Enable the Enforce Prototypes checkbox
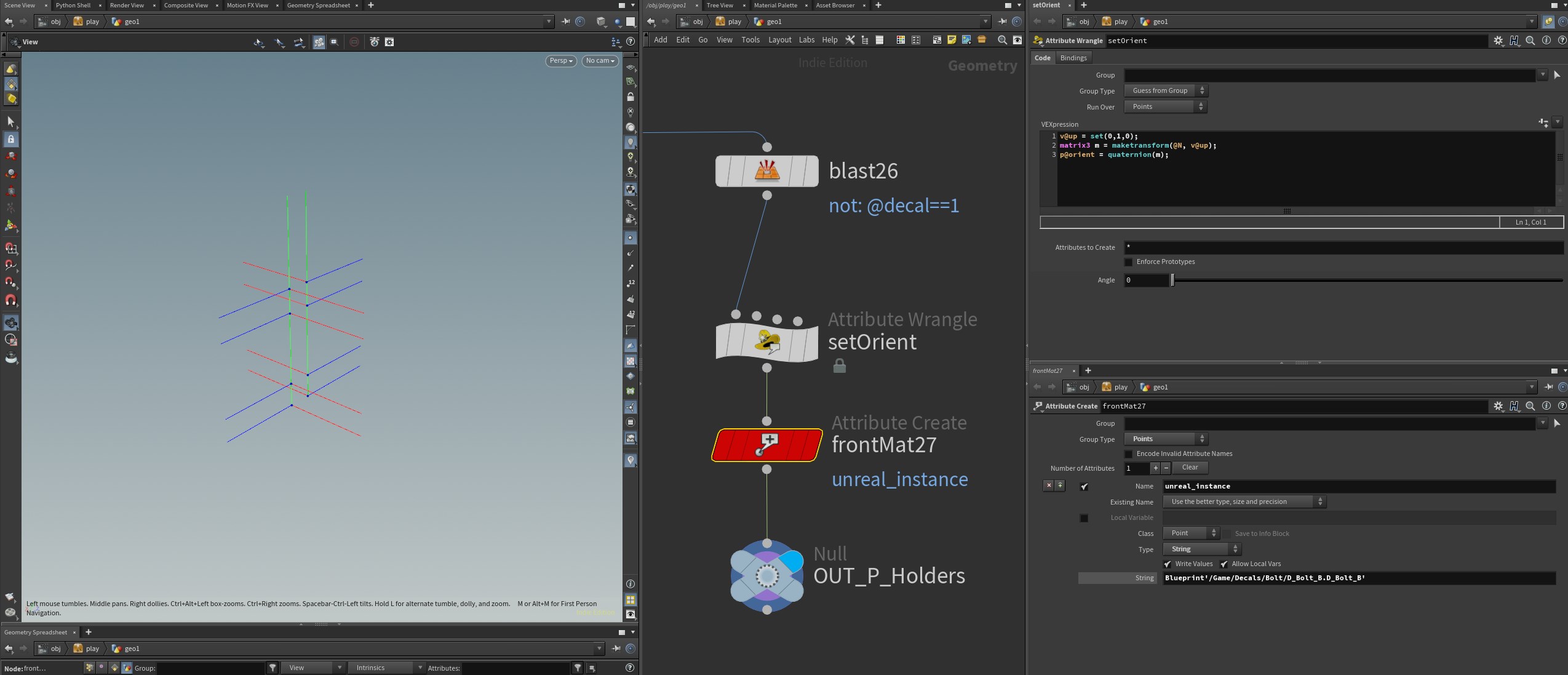 click(x=1128, y=262)
